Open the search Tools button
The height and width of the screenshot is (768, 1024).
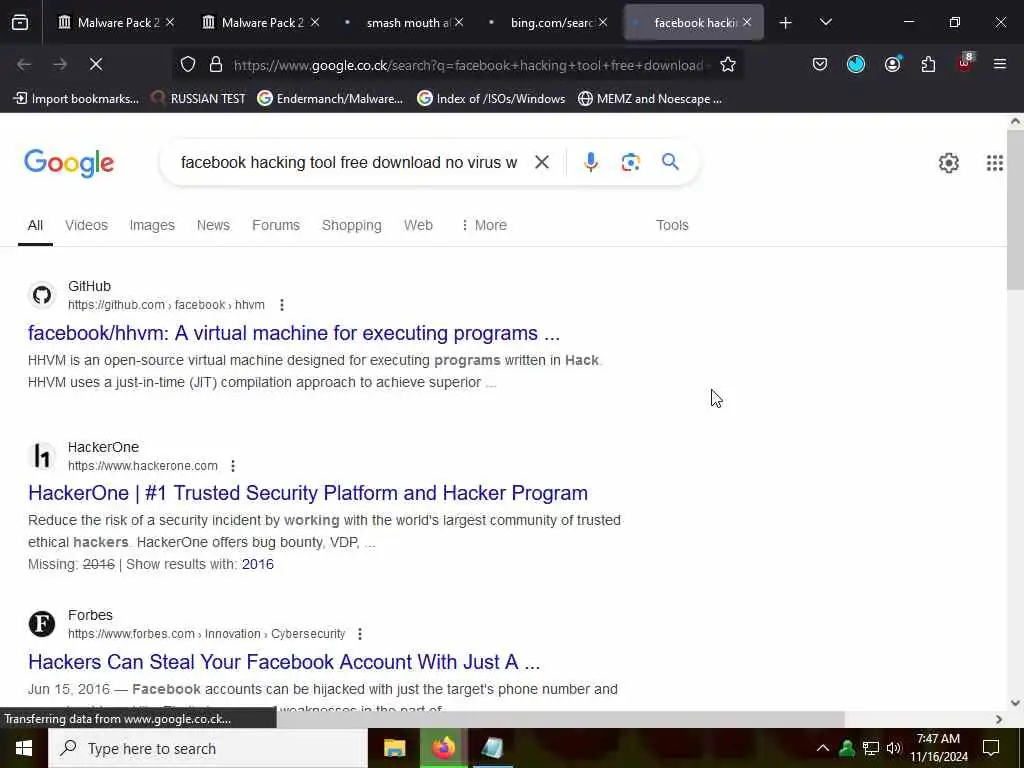point(672,225)
